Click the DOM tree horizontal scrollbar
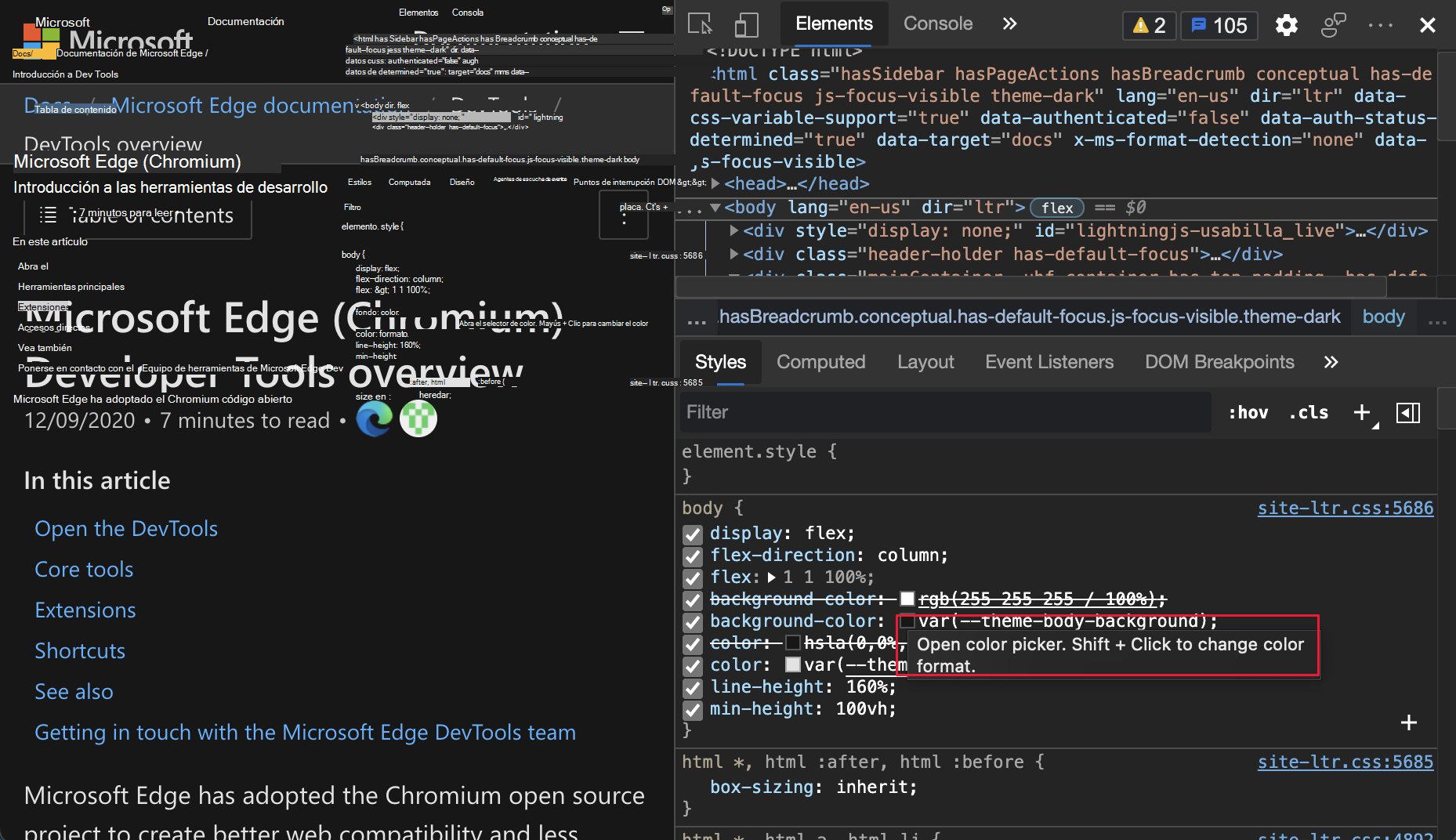Screen dimensions: 1456x840 pos(1031,288)
